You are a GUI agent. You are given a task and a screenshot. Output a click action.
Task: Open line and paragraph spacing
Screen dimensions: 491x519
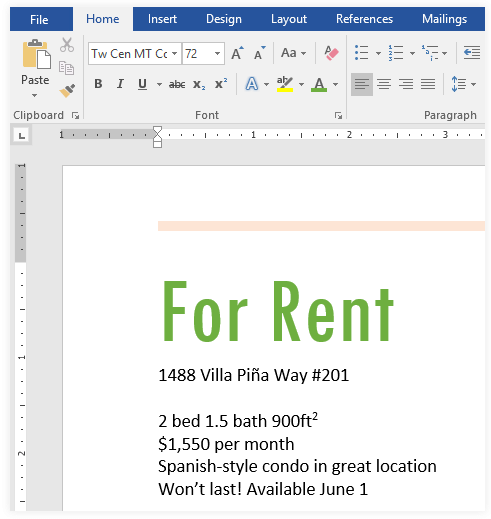click(x=458, y=84)
